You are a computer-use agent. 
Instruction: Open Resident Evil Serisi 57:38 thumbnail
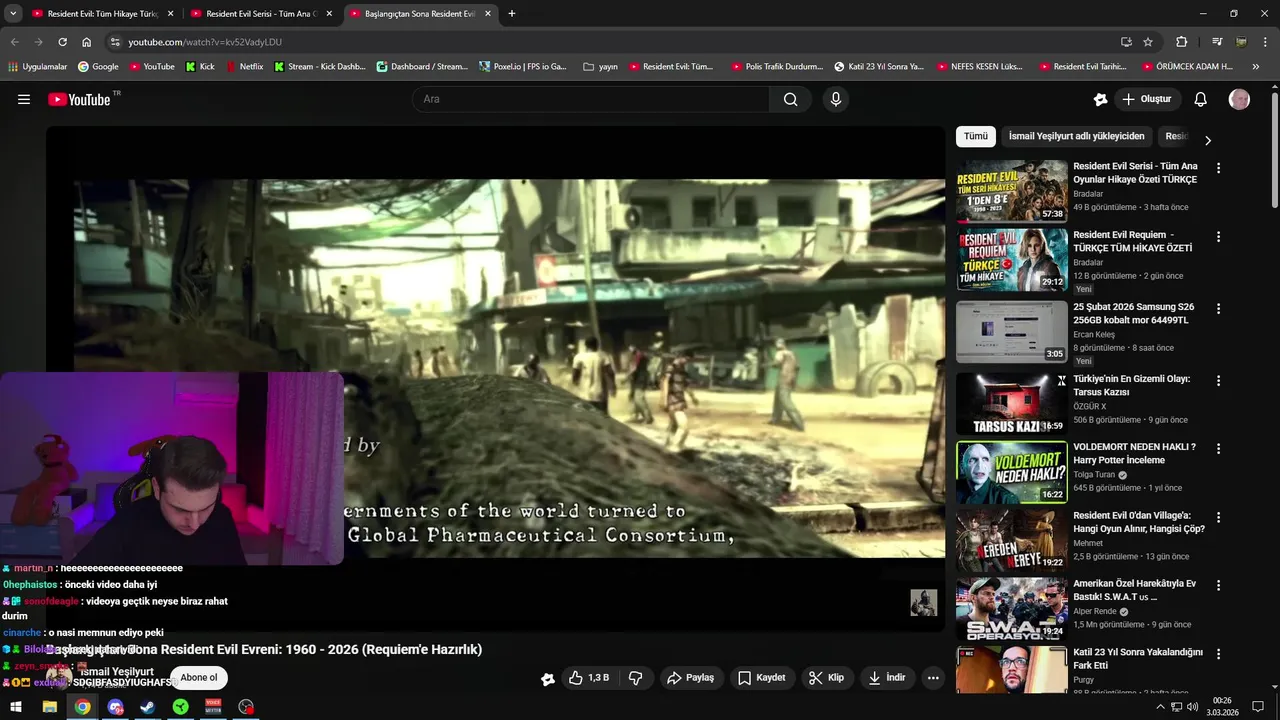1011,191
